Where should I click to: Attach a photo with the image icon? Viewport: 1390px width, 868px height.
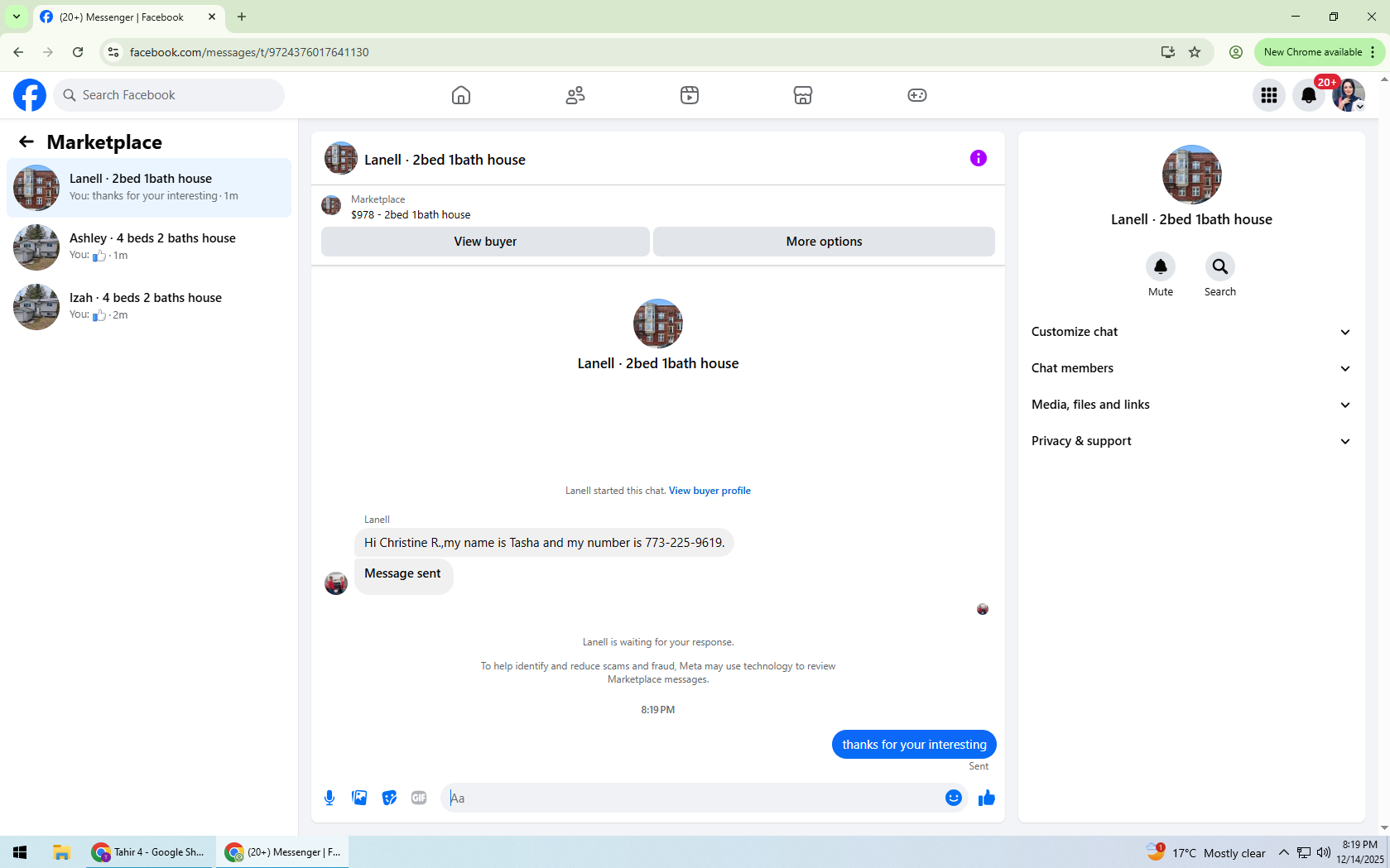click(359, 798)
